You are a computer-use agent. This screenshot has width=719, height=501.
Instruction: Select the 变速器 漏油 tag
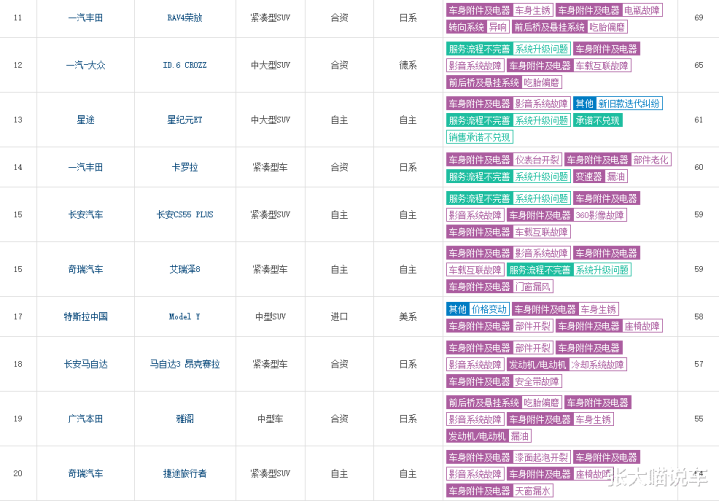[x=601, y=176]
